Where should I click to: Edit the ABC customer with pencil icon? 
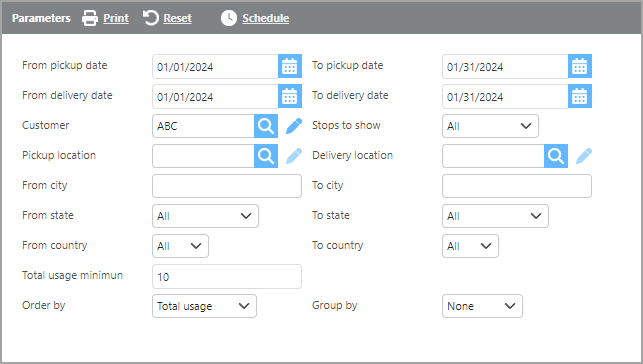[x=294, y=126]
